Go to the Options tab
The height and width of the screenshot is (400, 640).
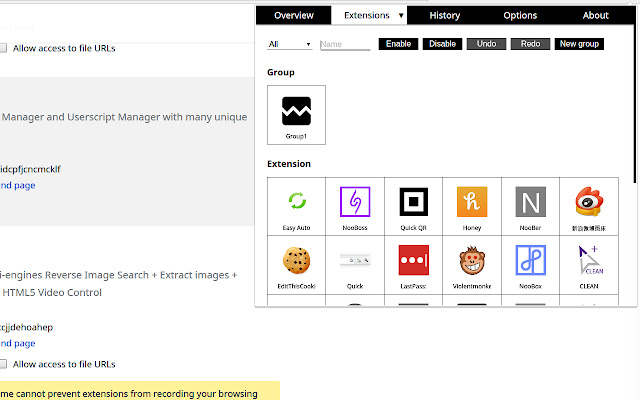coord(520,16)
